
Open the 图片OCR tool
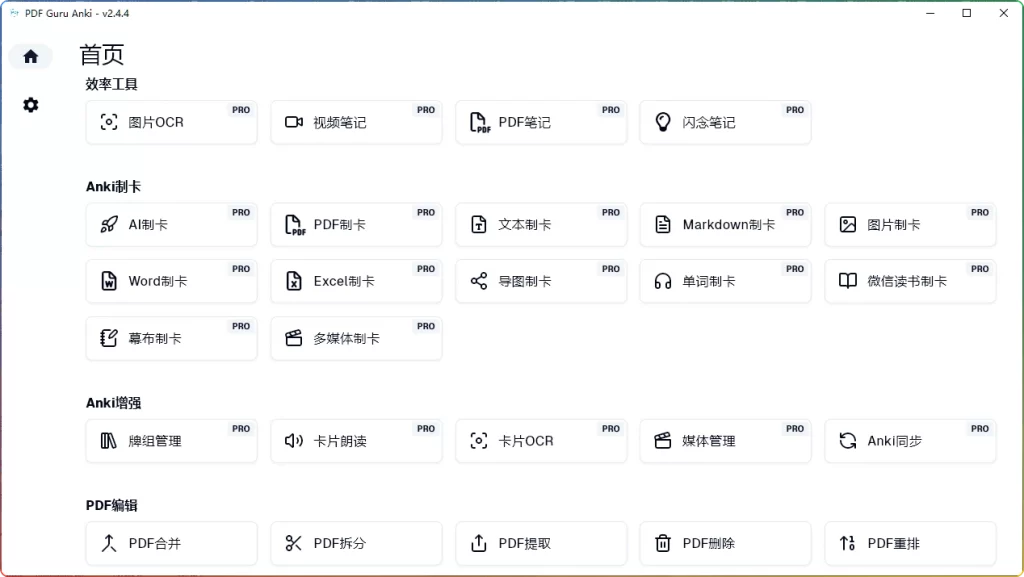[x=171, y=121]
